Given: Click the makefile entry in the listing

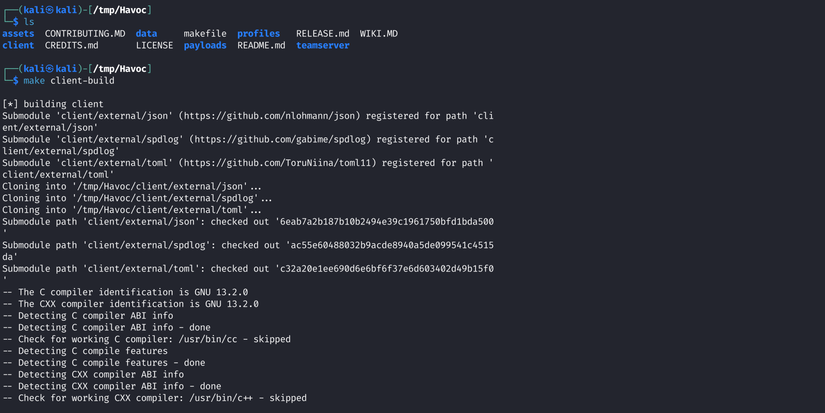Looking at the screenshot, I should [205, 33].
